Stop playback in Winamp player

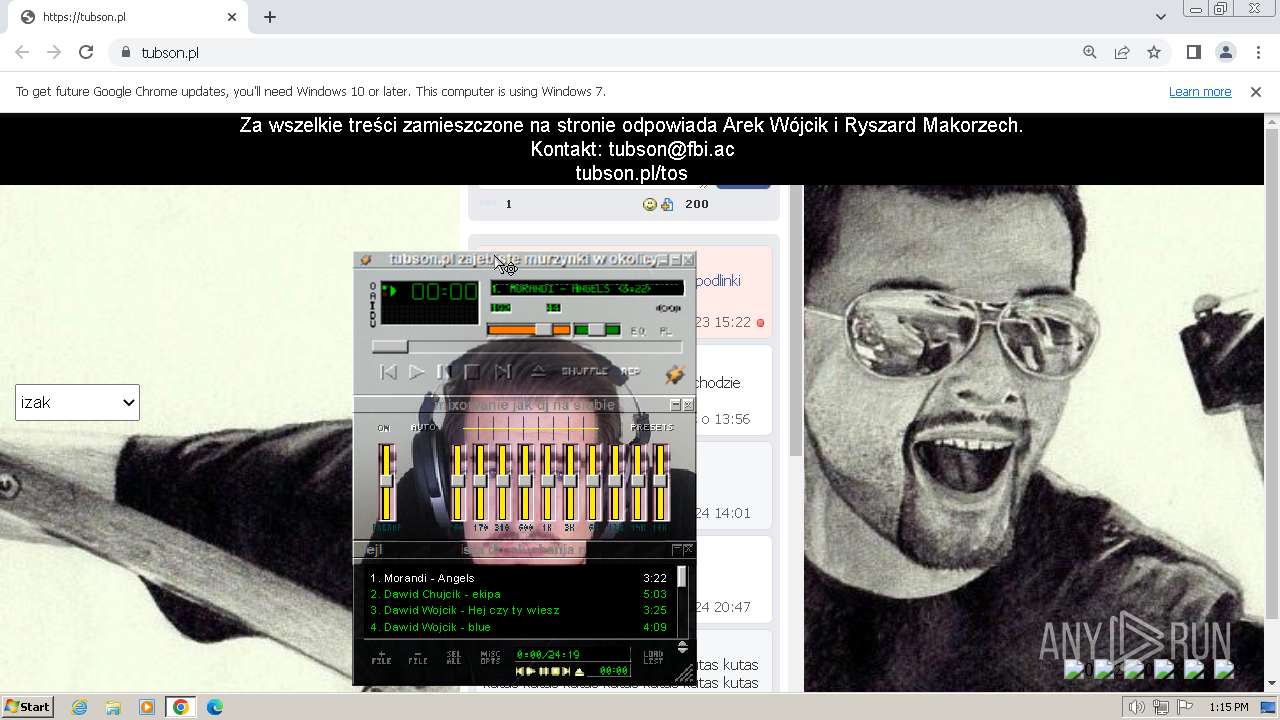coord(472,372)
